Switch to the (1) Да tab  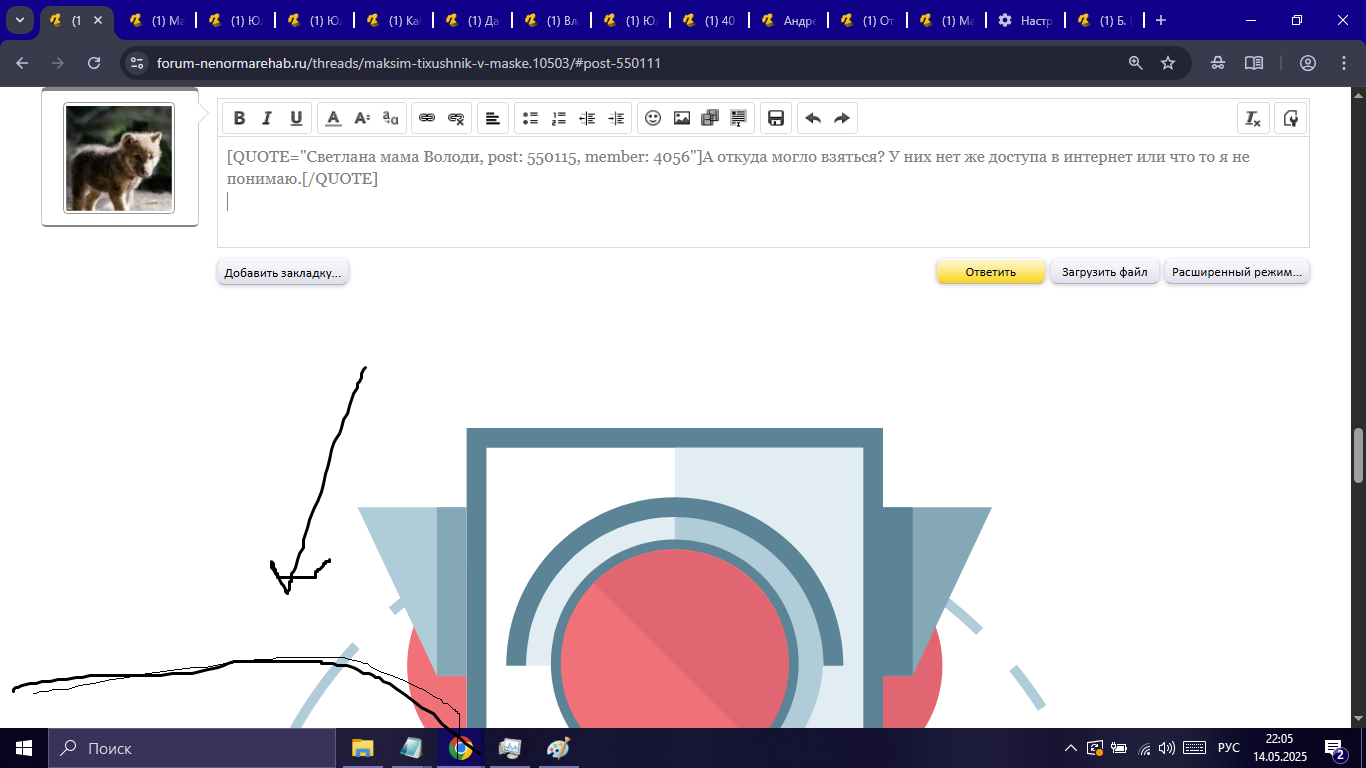pyautogui.click(x=471, y=20)
